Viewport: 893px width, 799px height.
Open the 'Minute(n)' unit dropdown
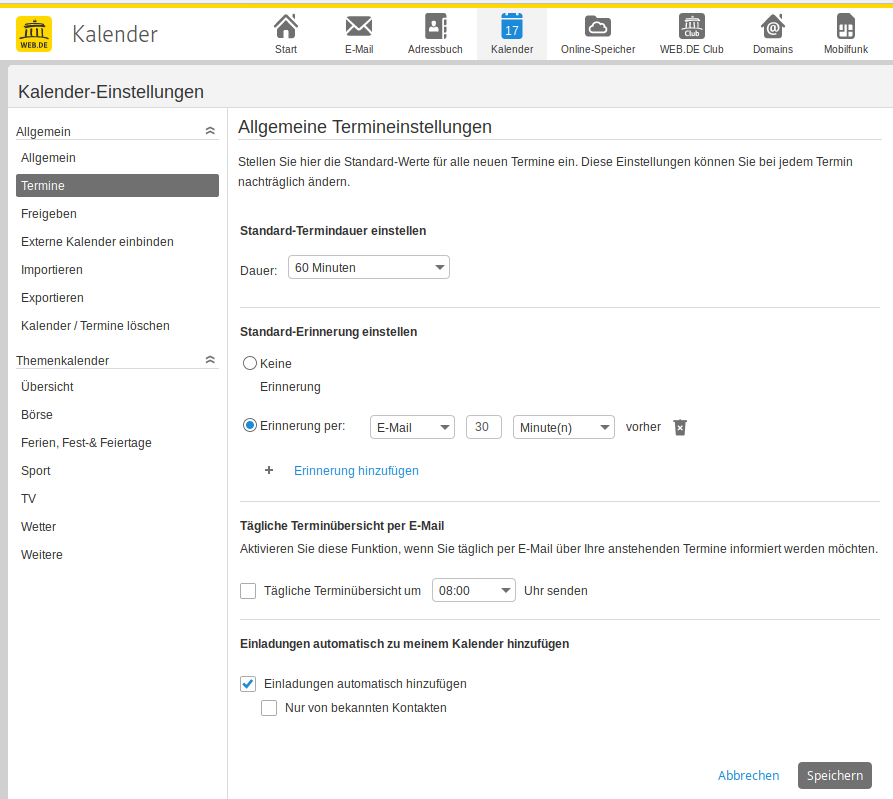pos(563,427)
